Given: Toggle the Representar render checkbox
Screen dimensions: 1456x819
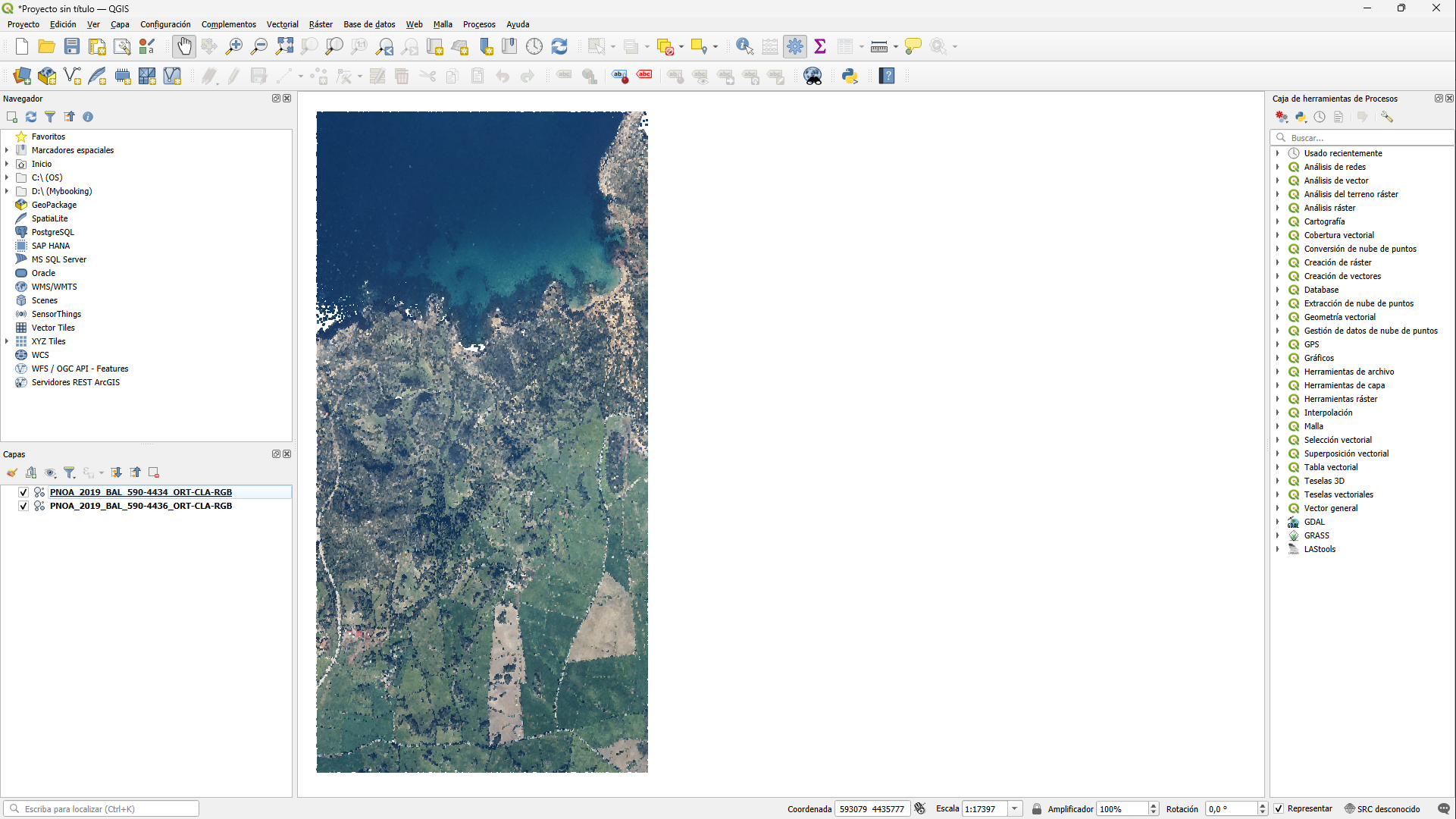Looking at the screenshot, I should point(1279,809).
